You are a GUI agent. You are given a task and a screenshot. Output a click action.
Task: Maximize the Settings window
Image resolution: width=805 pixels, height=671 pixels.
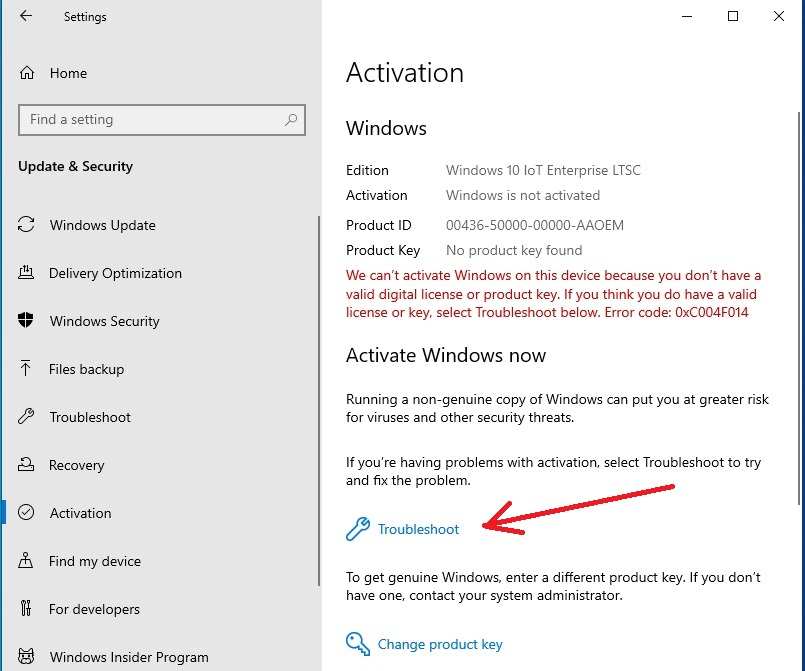point(733,16)
